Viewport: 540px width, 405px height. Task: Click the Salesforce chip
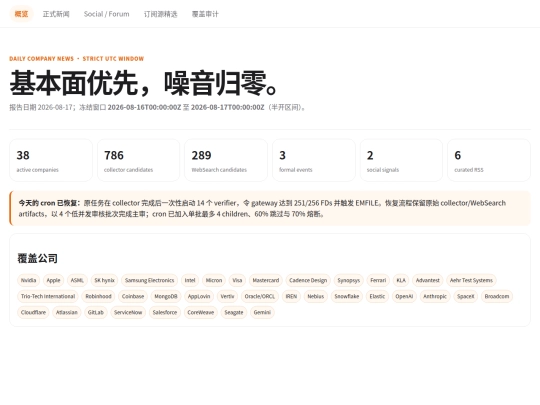165,312
